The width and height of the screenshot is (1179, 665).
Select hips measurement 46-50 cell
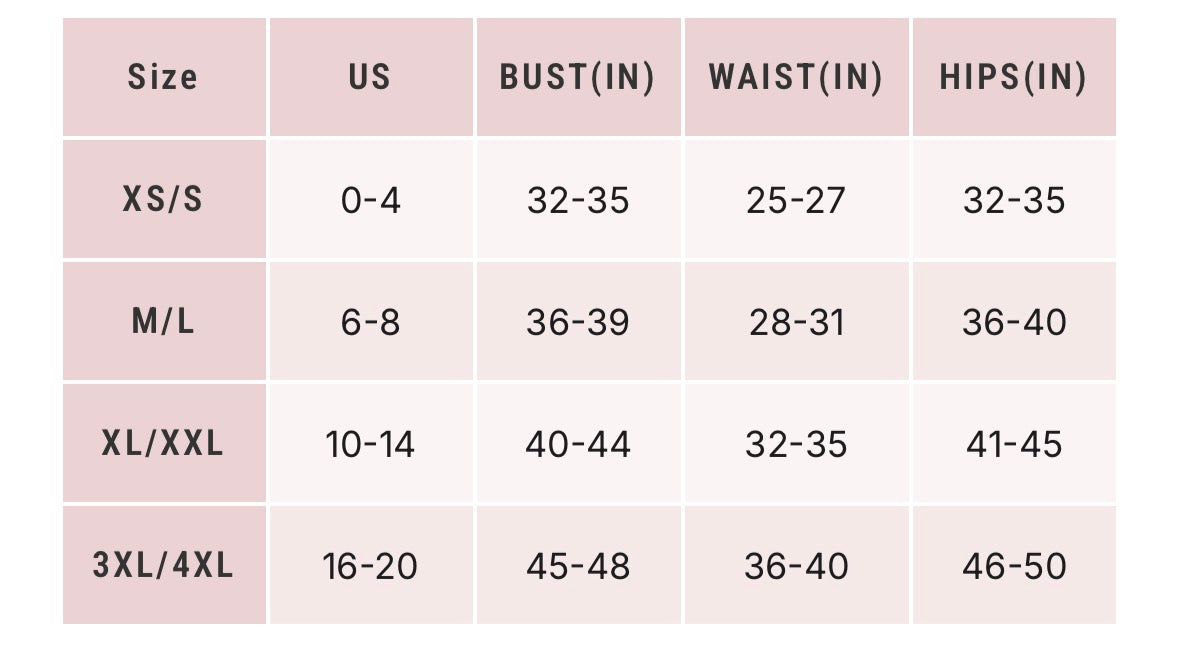[1014, 567]
